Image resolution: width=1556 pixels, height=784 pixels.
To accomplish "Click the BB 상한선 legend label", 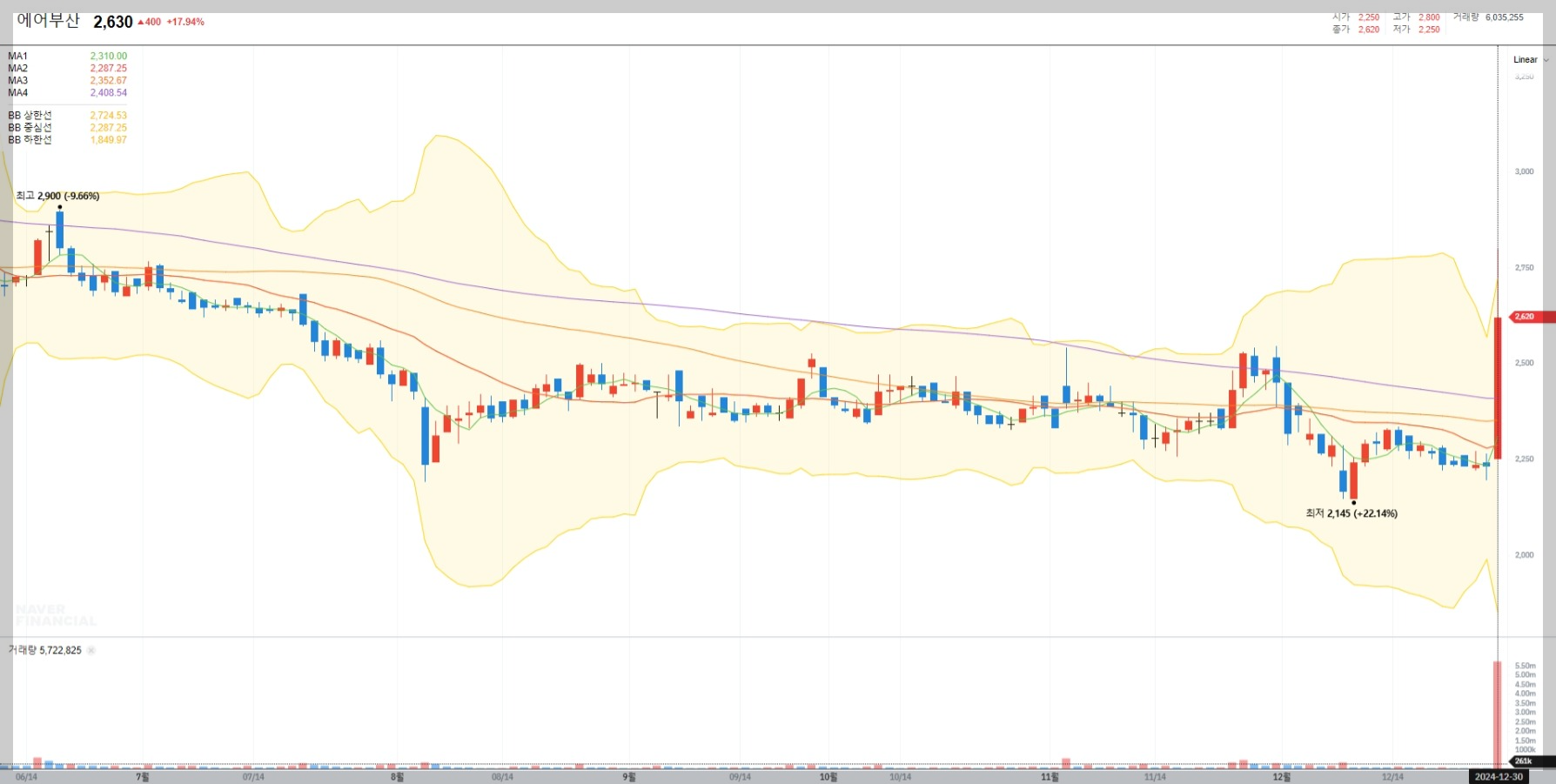I will point(30,115).
